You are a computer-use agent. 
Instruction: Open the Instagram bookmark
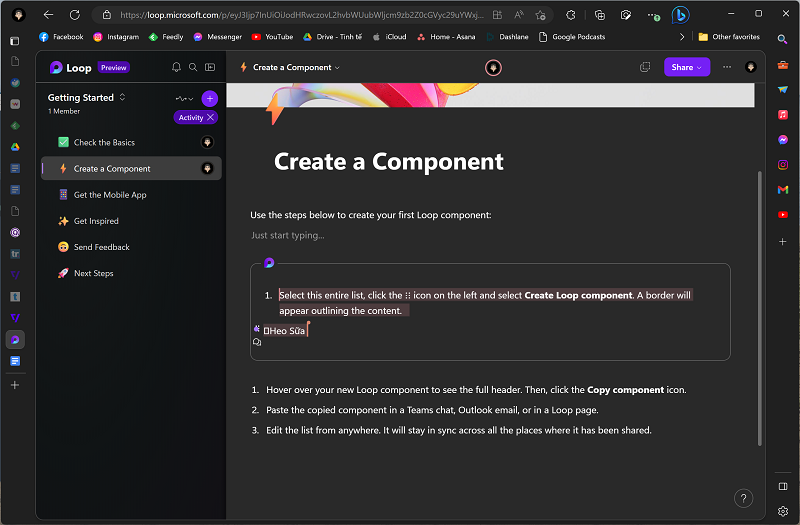(116, 37)
